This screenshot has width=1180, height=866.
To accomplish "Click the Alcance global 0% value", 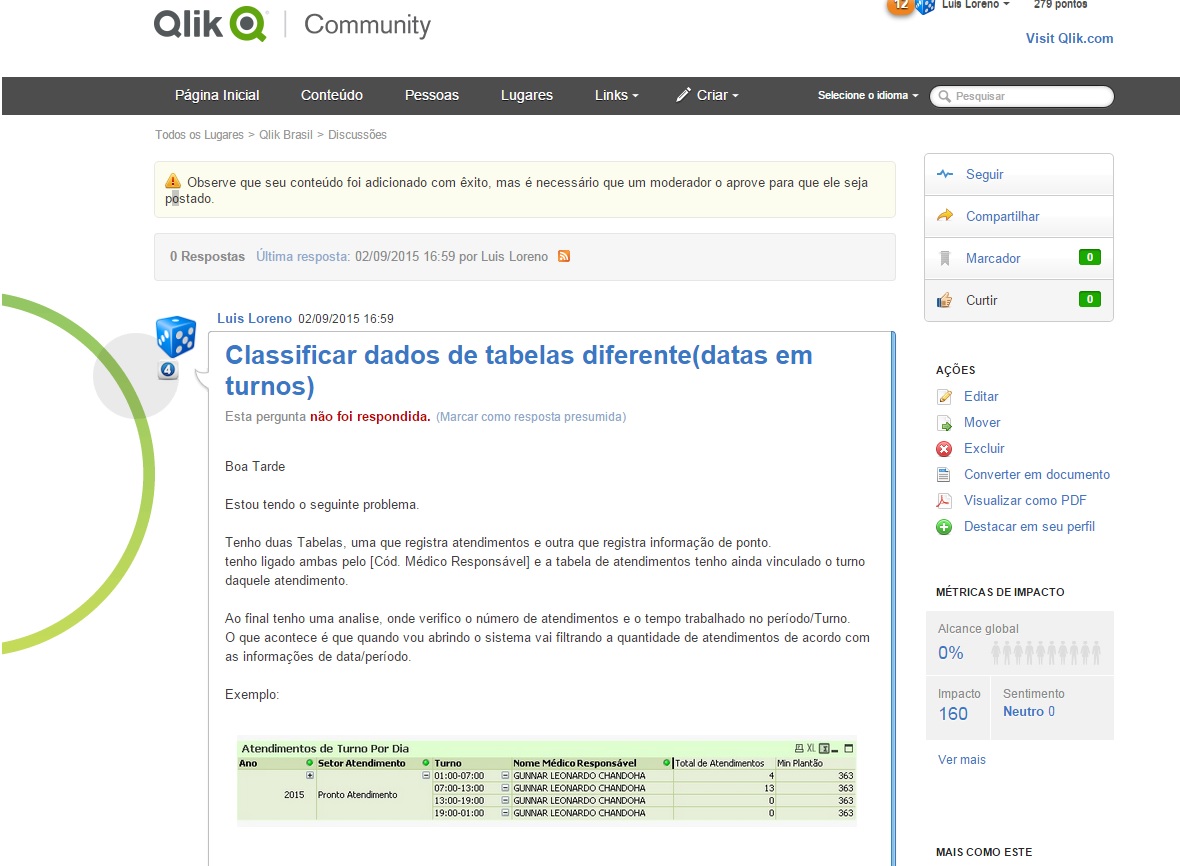I will (950, 653).
